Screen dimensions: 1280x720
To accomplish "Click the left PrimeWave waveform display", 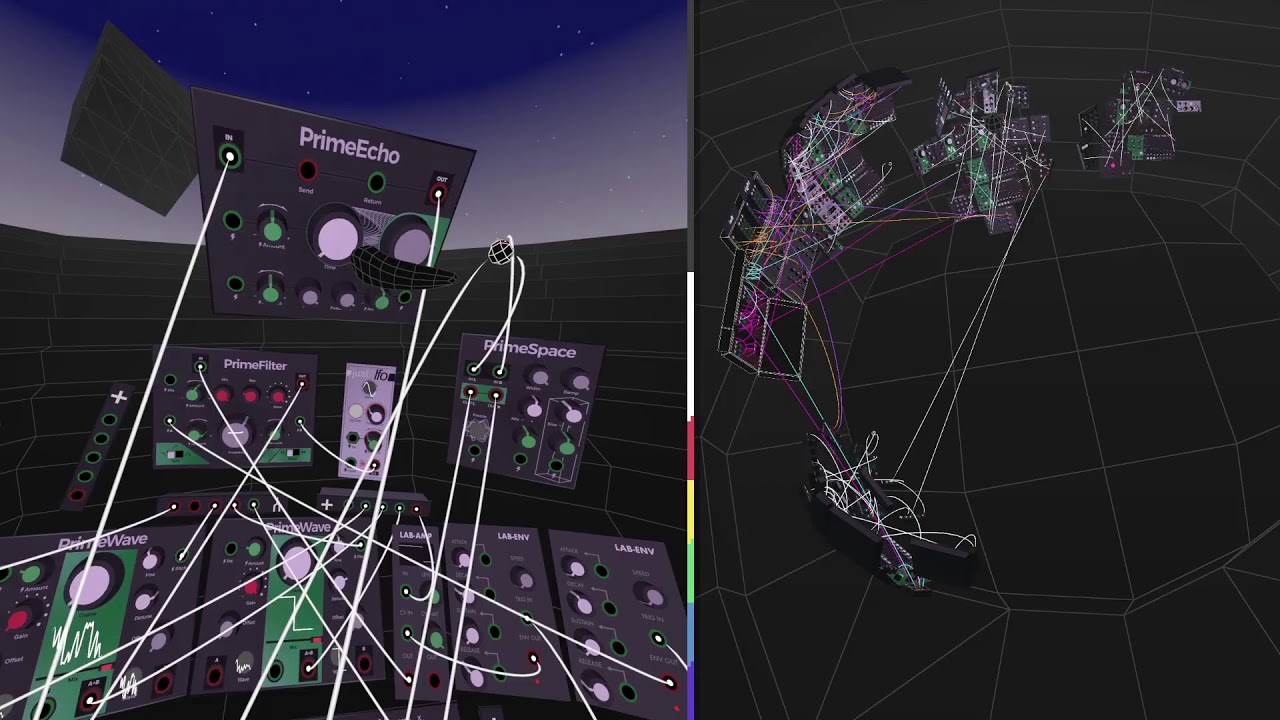I will pyautogui.click(x=78, y=642).
